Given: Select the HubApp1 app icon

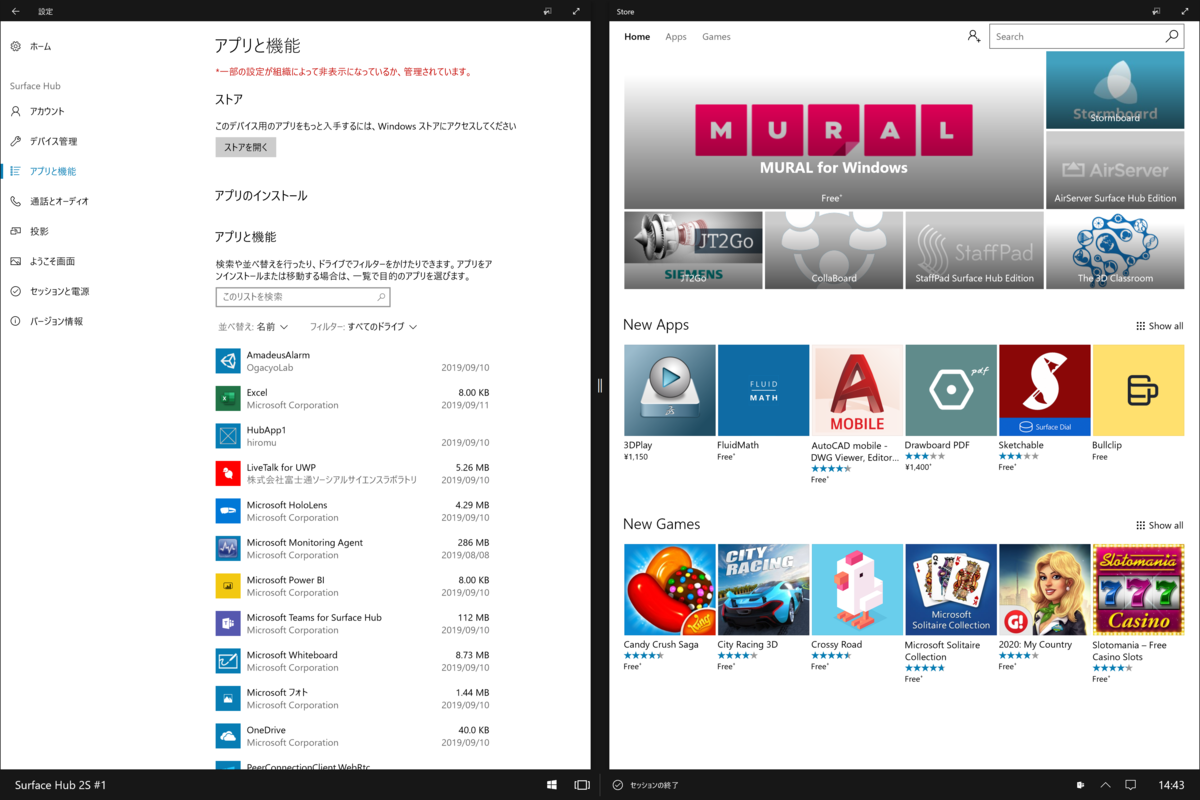Looking at the screenshot, I should click(x=228, y=436).
